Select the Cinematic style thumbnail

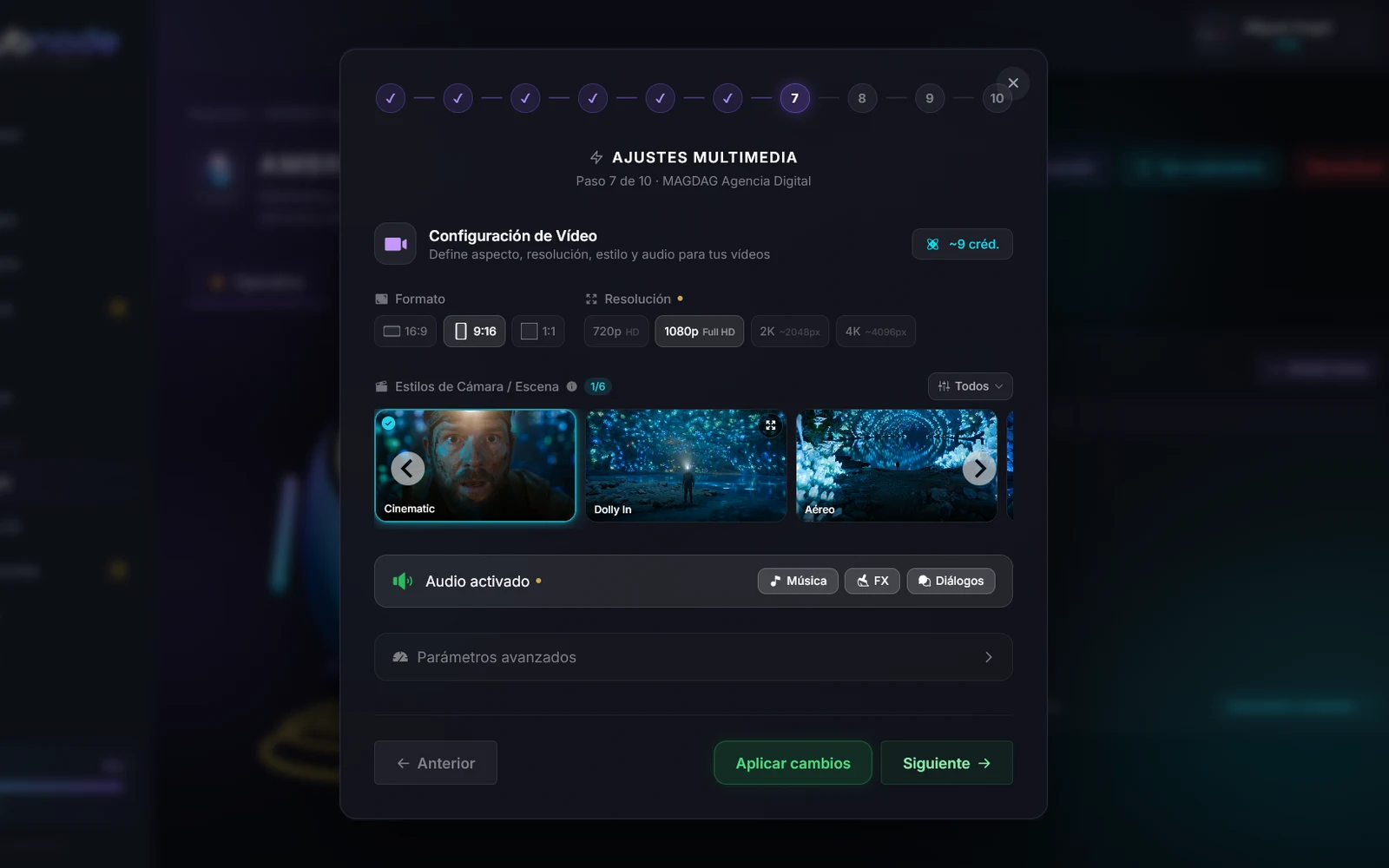pos(475,465)
